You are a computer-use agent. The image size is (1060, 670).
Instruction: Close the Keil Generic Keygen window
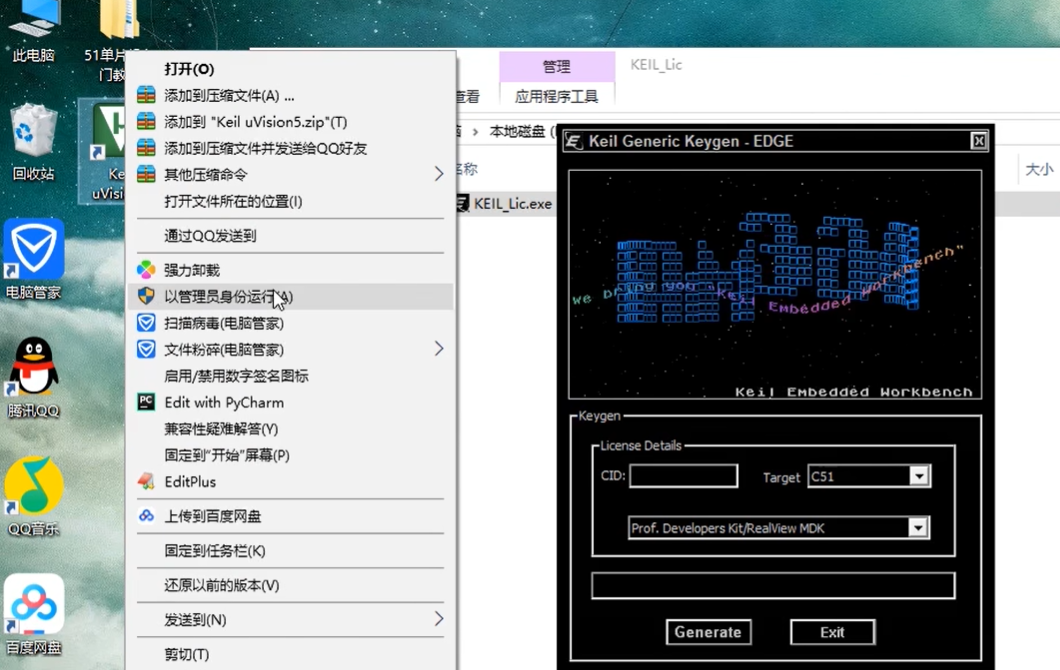coord(978,141)
